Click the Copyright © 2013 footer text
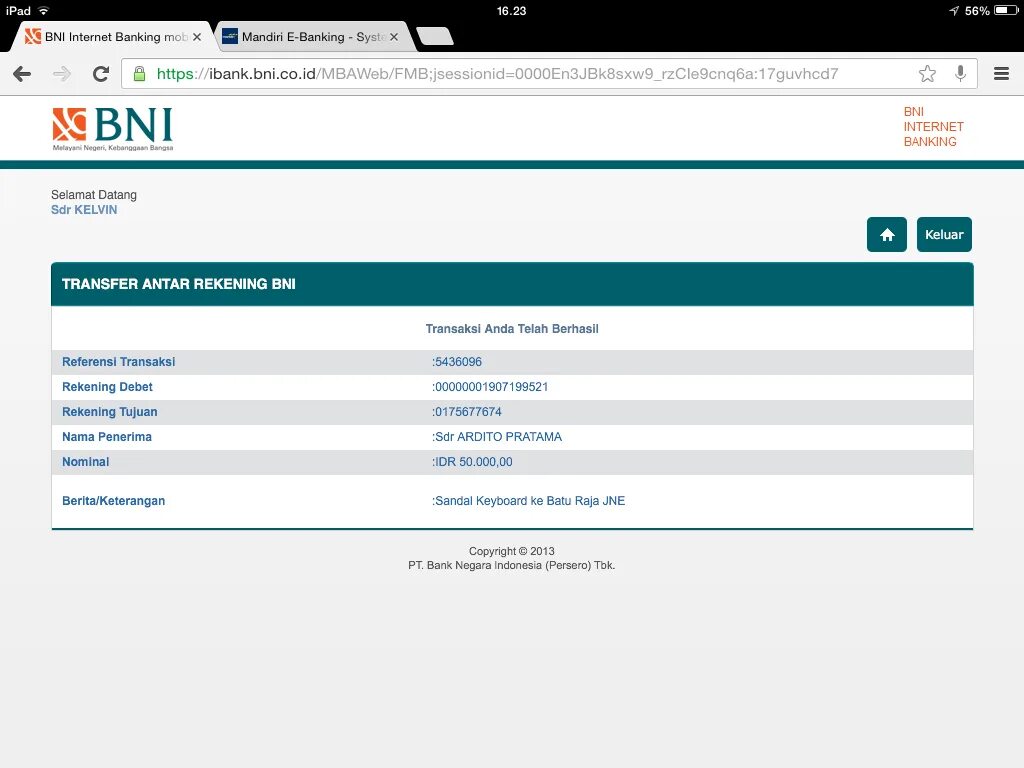 click(511, 551)
